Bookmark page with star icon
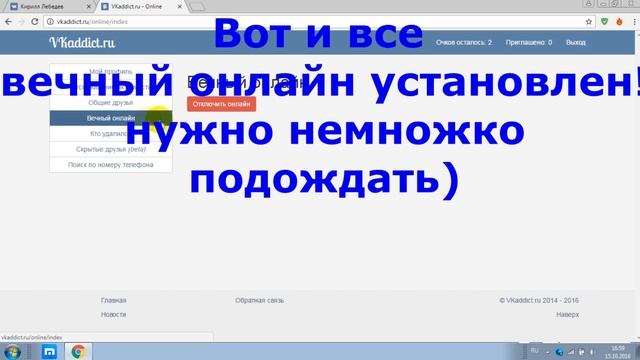The width and height of the screenshot is (640, 360). [589, 22]
